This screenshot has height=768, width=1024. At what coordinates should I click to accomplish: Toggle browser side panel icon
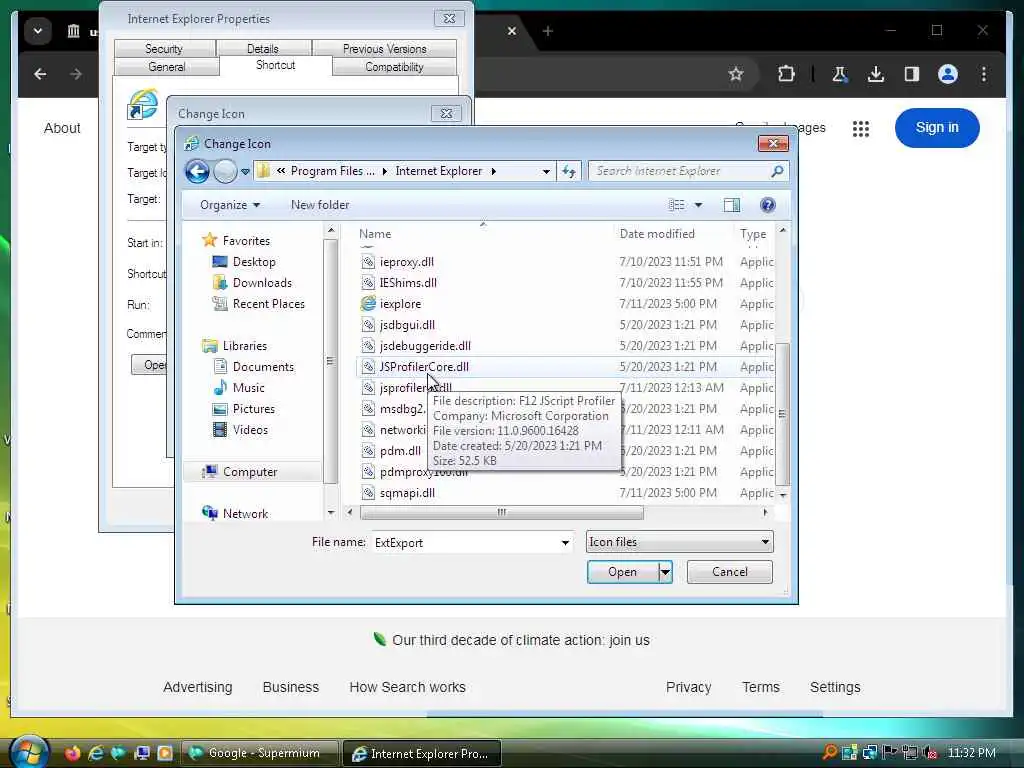coord(912,74)
